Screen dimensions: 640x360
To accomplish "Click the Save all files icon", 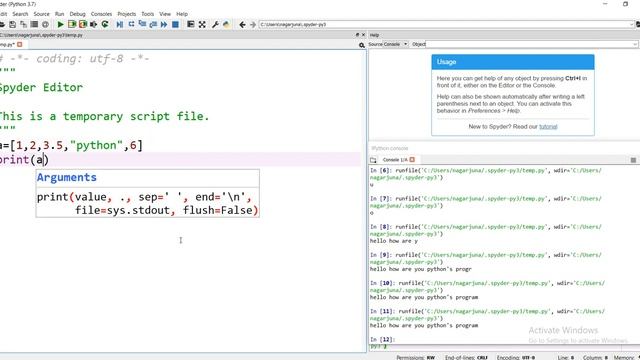I will point(23,24).
